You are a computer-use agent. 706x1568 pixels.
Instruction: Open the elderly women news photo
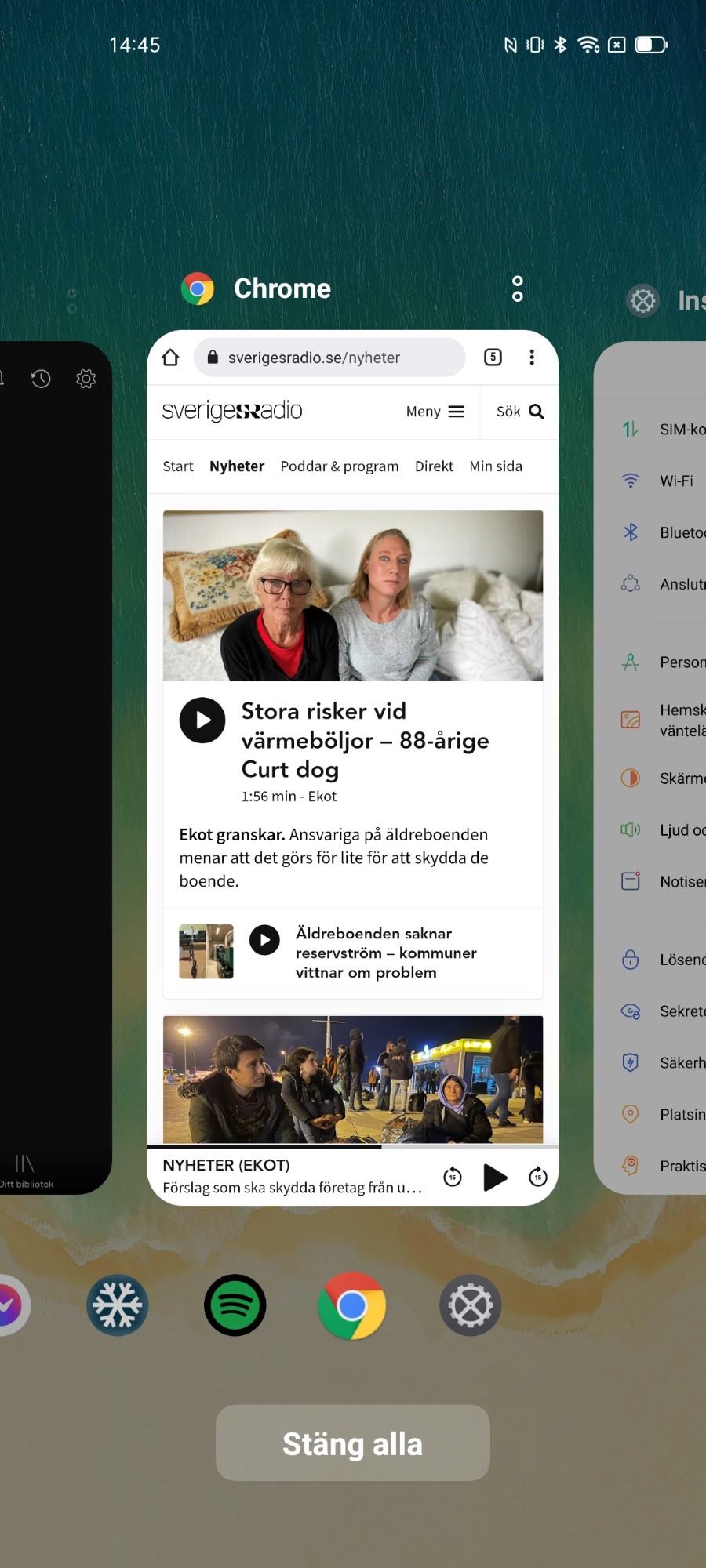[352, 596]
